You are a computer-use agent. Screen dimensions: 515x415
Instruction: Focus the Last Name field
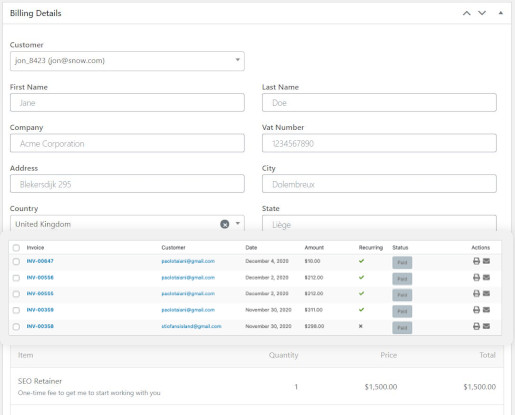point(379,102)
